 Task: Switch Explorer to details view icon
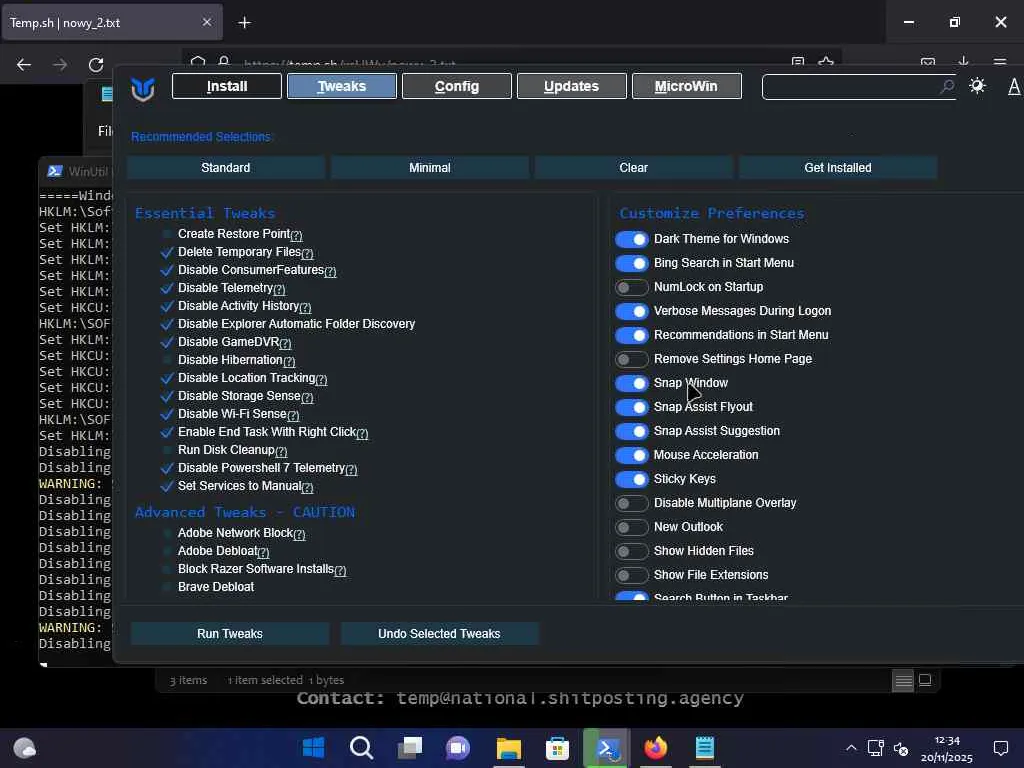(903, 681)
